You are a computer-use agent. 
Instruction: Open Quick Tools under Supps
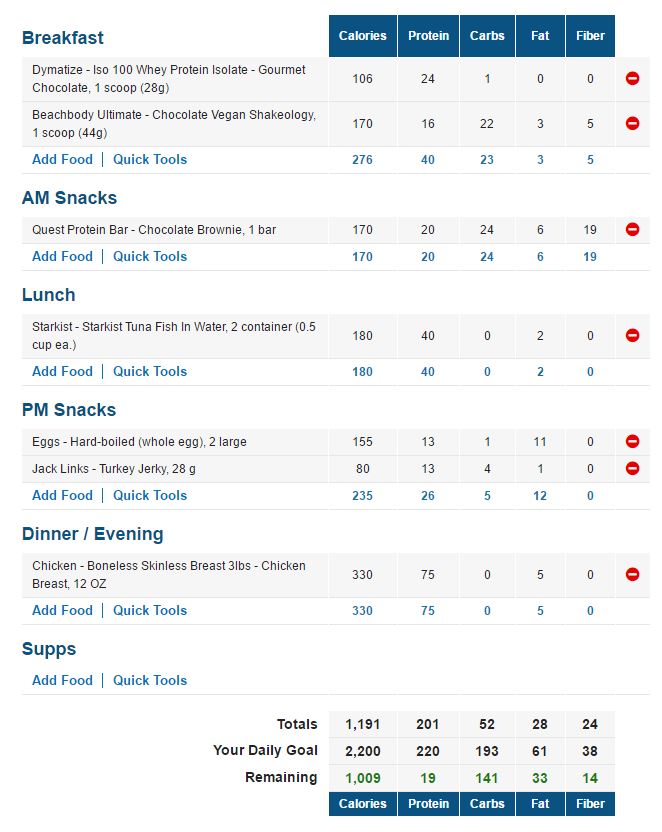[150, 680]
